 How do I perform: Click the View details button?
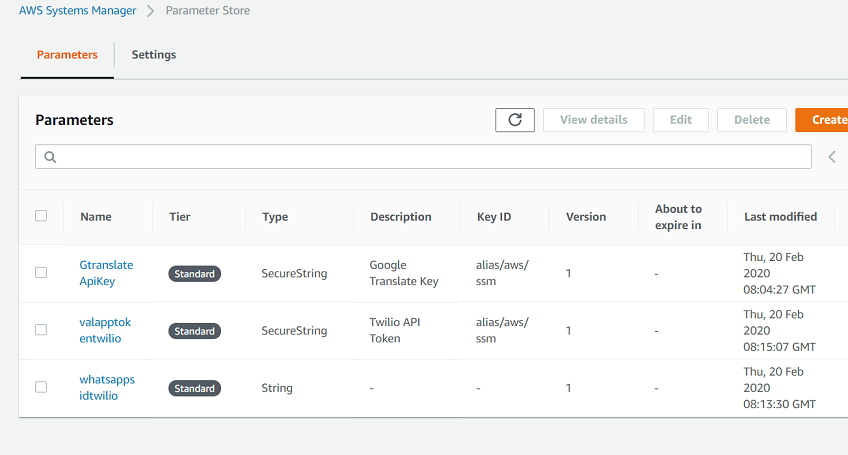[594, 120]
